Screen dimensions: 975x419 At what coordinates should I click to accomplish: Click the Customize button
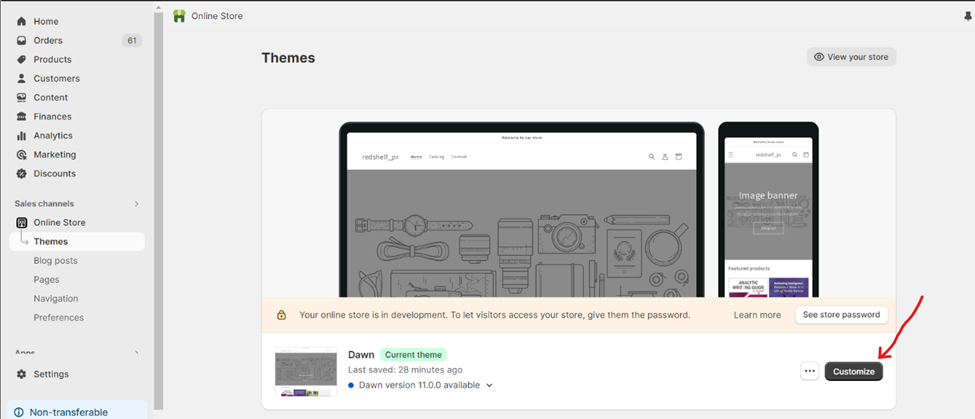[x=853, y=371]
